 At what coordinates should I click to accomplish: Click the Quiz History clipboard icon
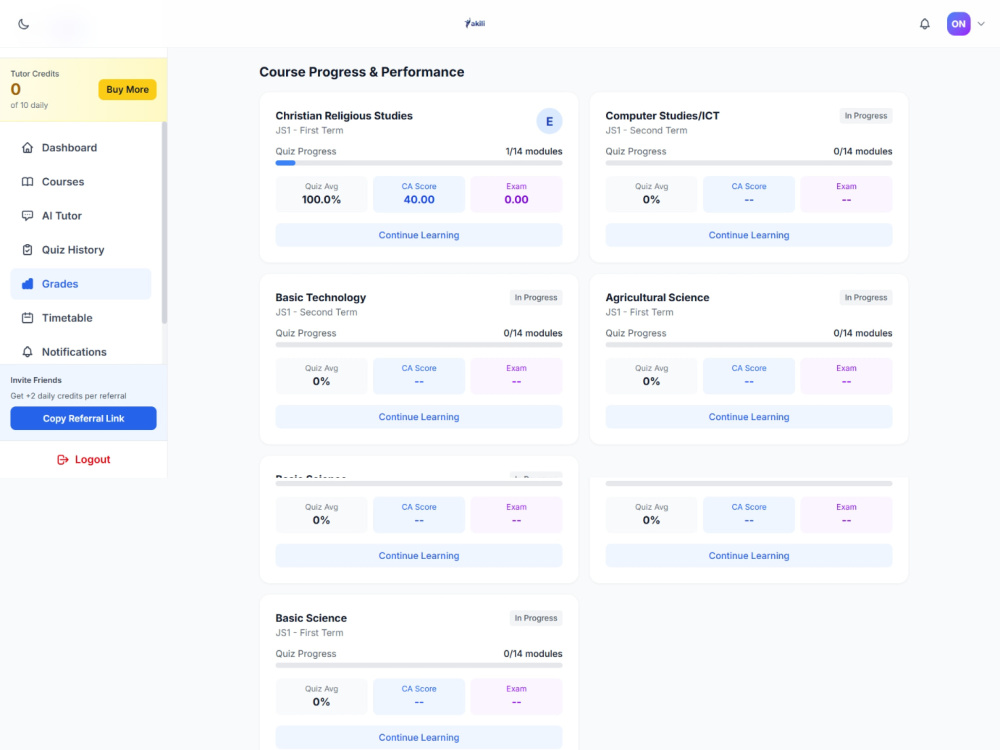[27, 250]
